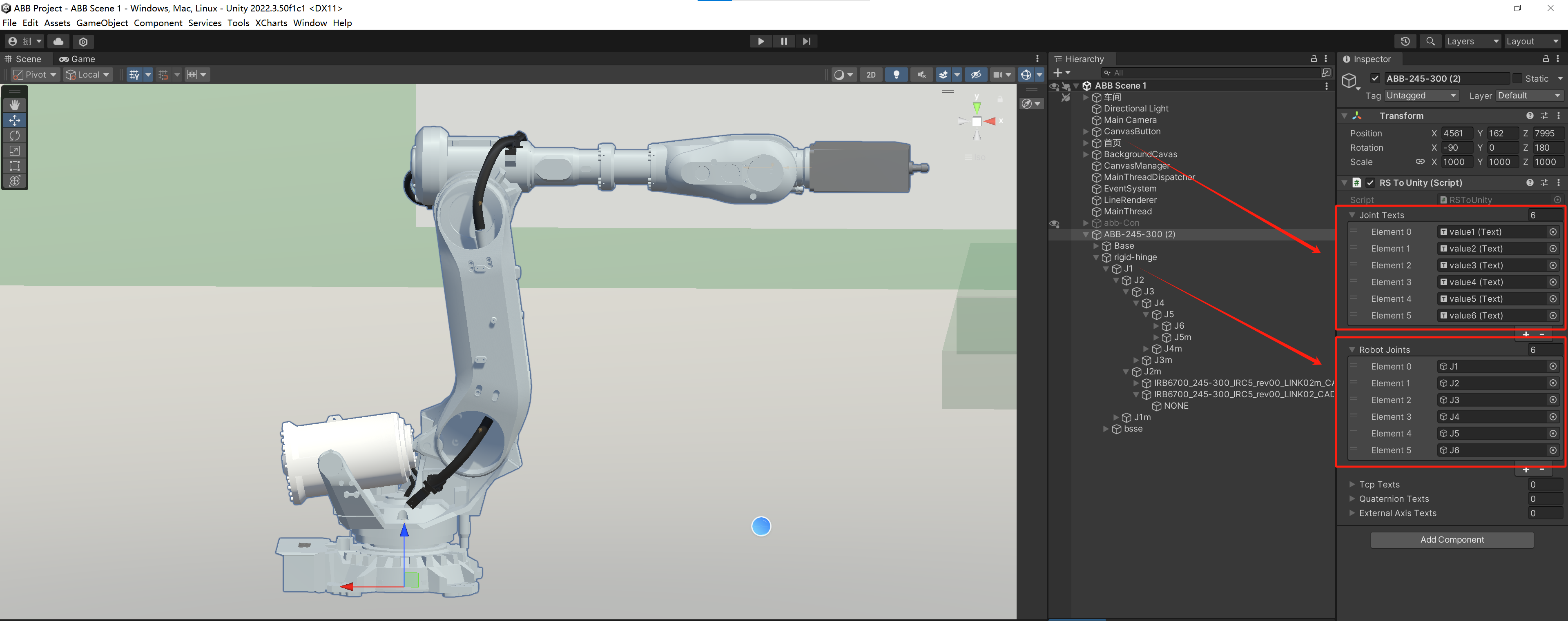Switch to the Game tab
This screenshot has height=621, width=1568.
(77, 59)
